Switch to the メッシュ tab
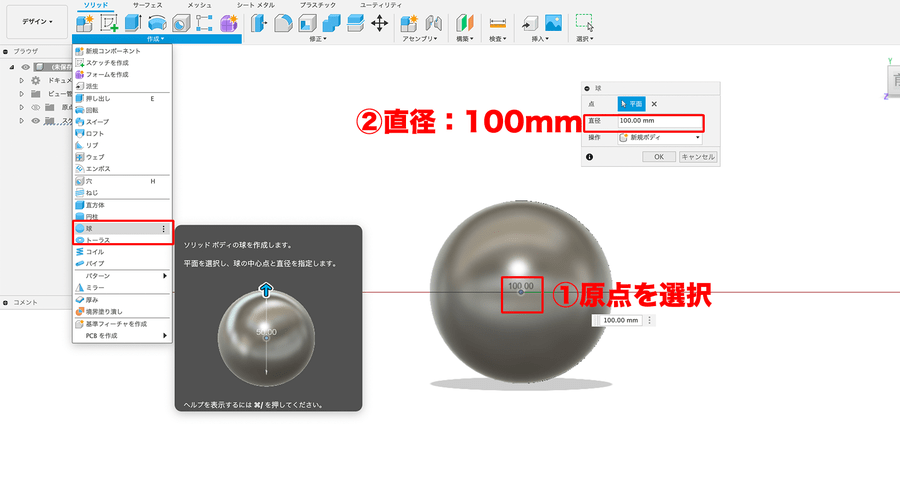 (199, 5)
